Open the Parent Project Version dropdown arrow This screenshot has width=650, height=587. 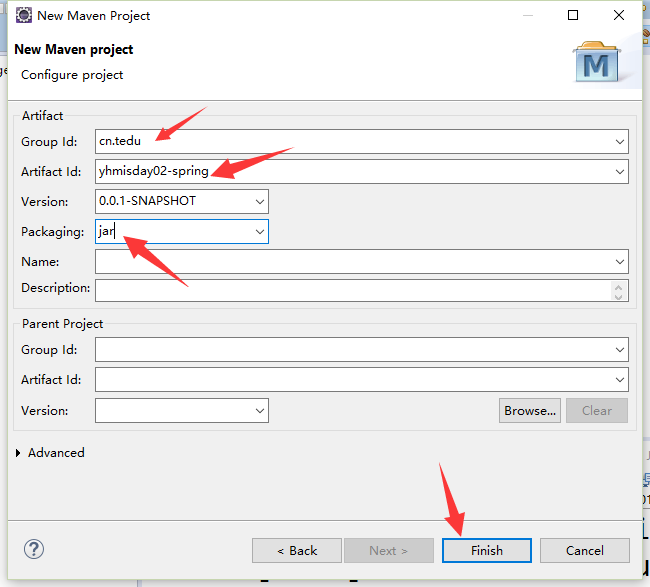260,411
